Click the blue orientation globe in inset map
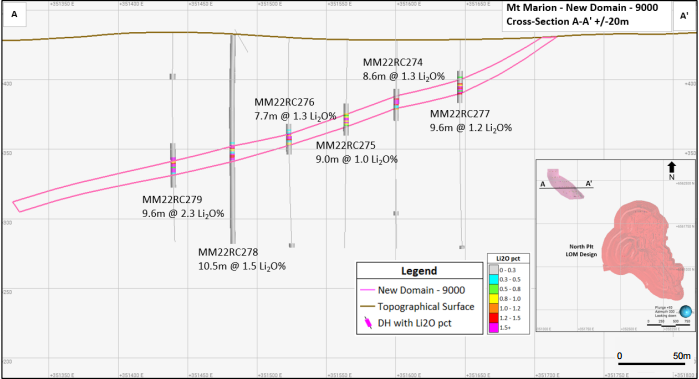 pos(685,311)
